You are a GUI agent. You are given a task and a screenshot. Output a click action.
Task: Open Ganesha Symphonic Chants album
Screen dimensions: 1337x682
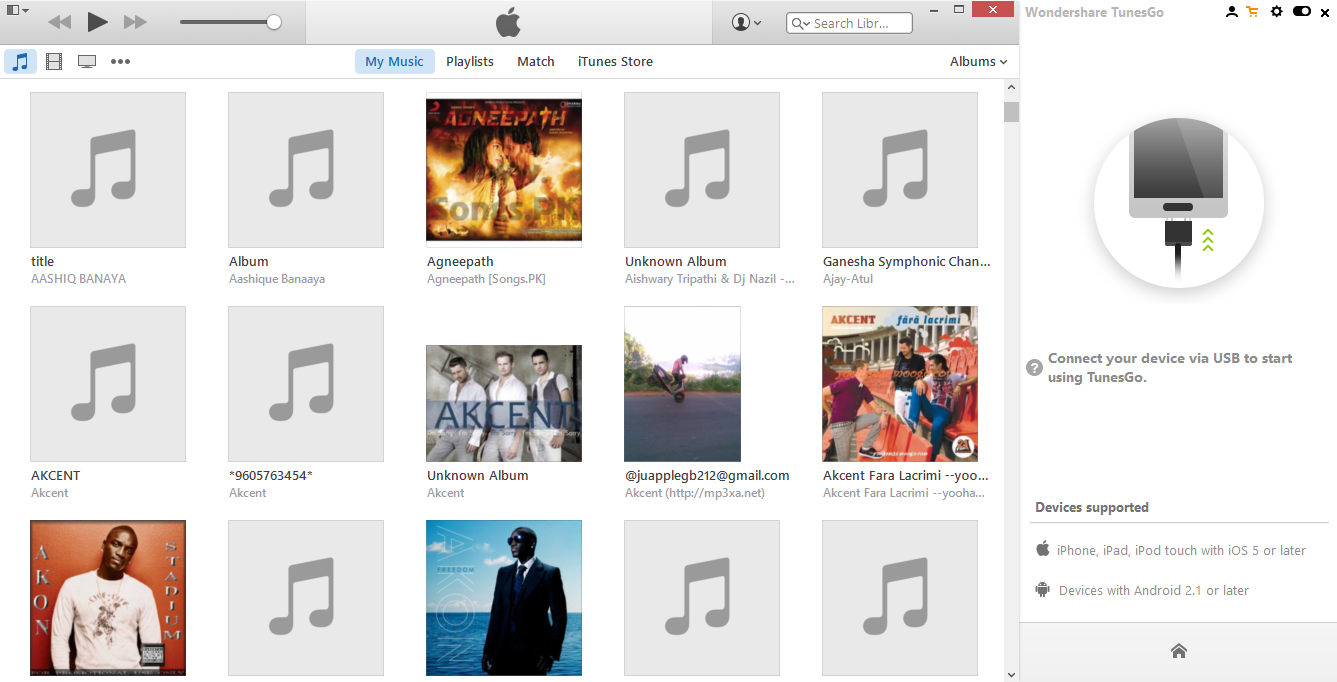coord(900,170)
